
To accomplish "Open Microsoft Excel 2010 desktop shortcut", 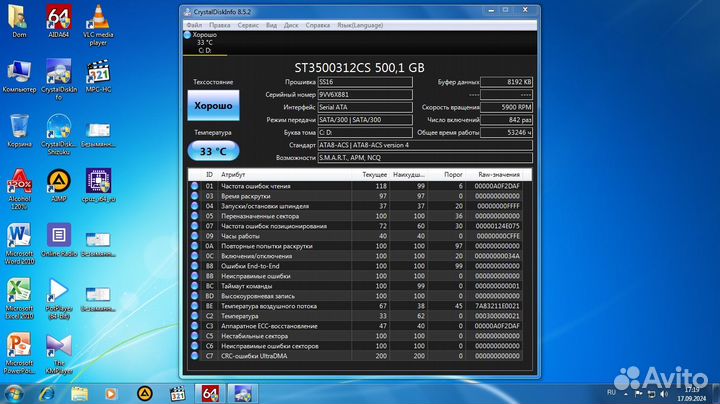I will [x=19, y=298].
